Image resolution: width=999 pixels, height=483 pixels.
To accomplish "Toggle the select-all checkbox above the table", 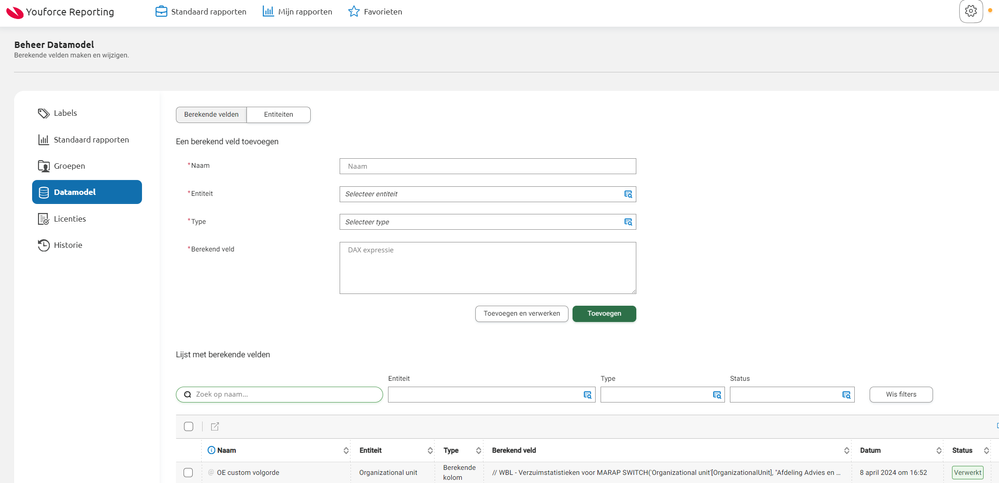I will [x=189, y=427].
